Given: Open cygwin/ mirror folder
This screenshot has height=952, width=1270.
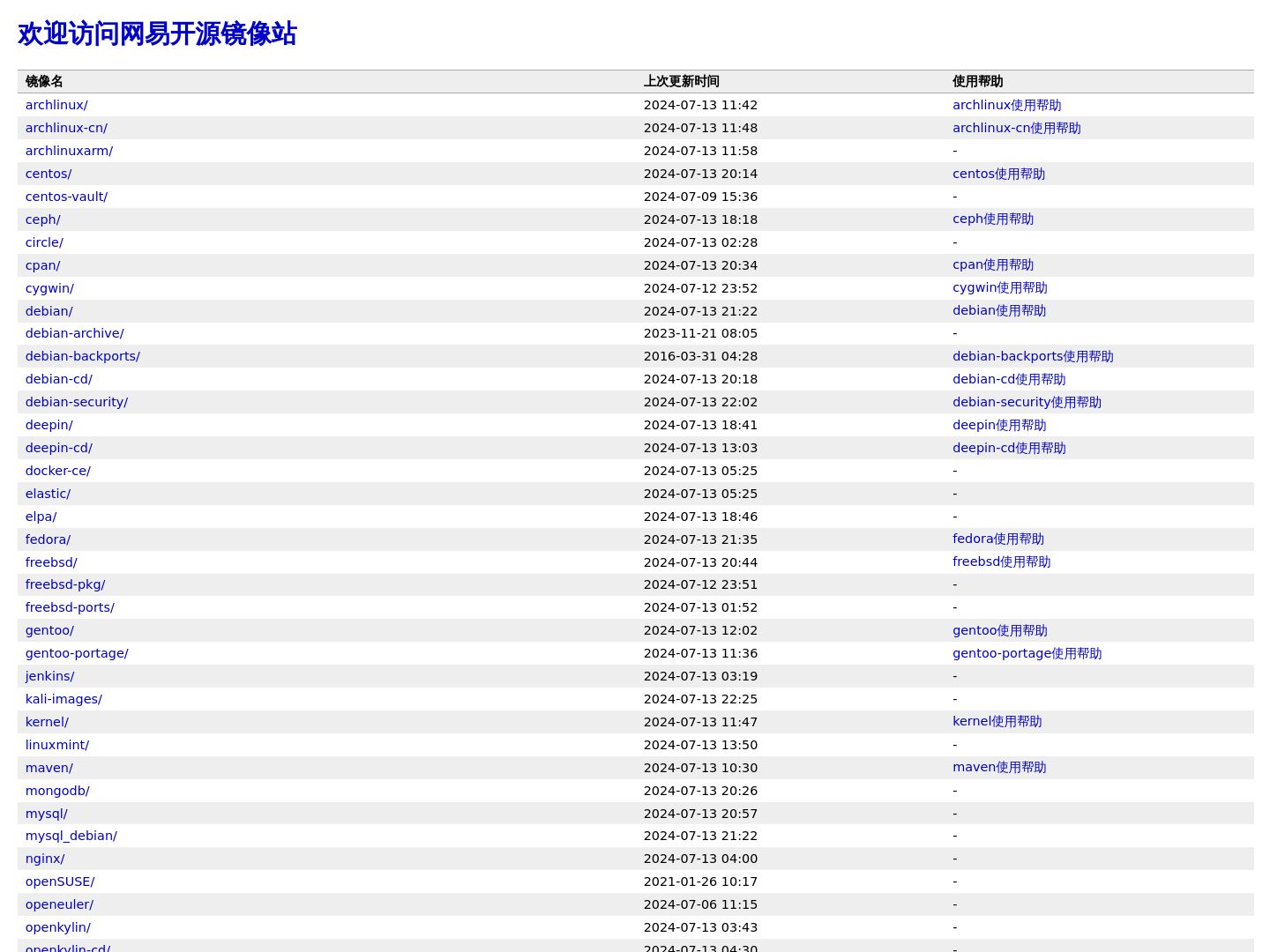Looking at the screenshot, I should click(49, 288).
